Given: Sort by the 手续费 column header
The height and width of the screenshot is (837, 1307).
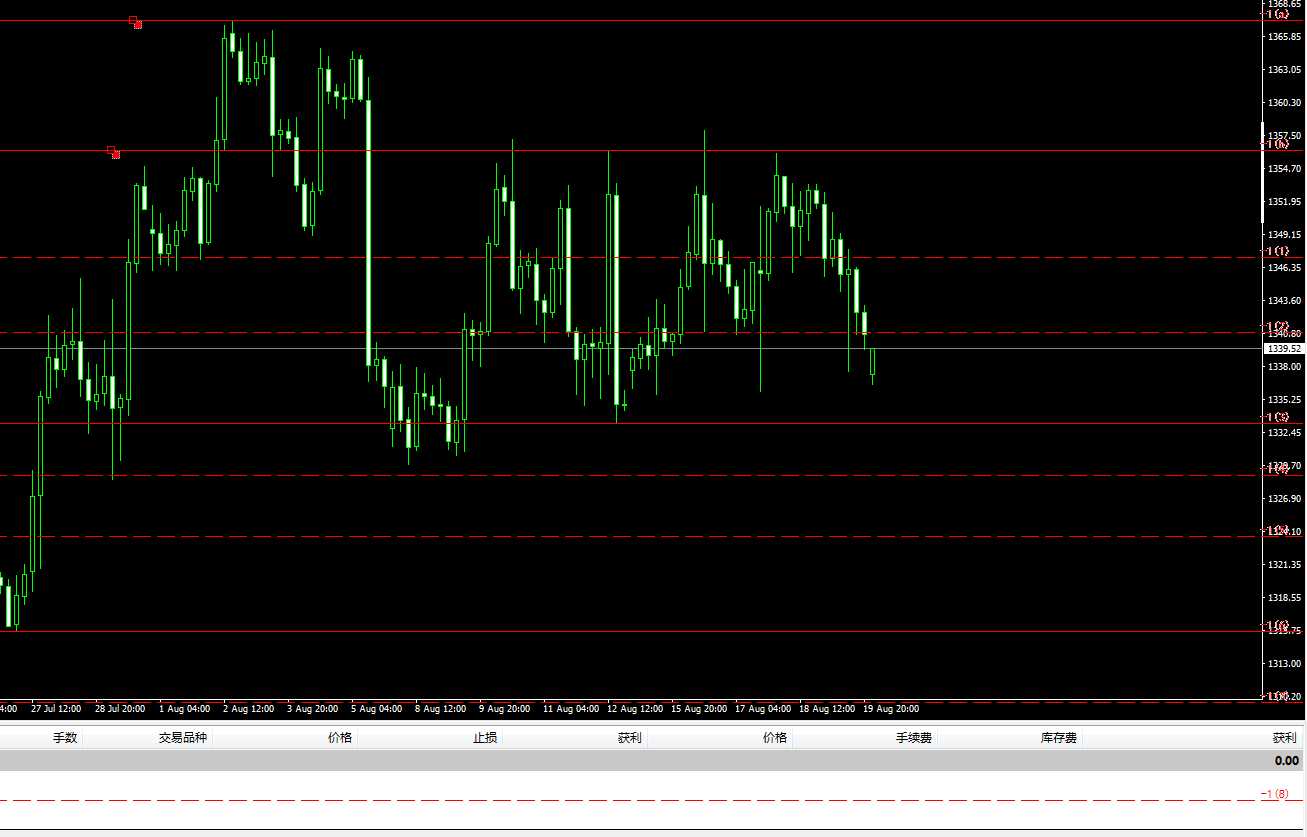Looking at the screenshot, I should pyautogui.click(x=913, y=738).
